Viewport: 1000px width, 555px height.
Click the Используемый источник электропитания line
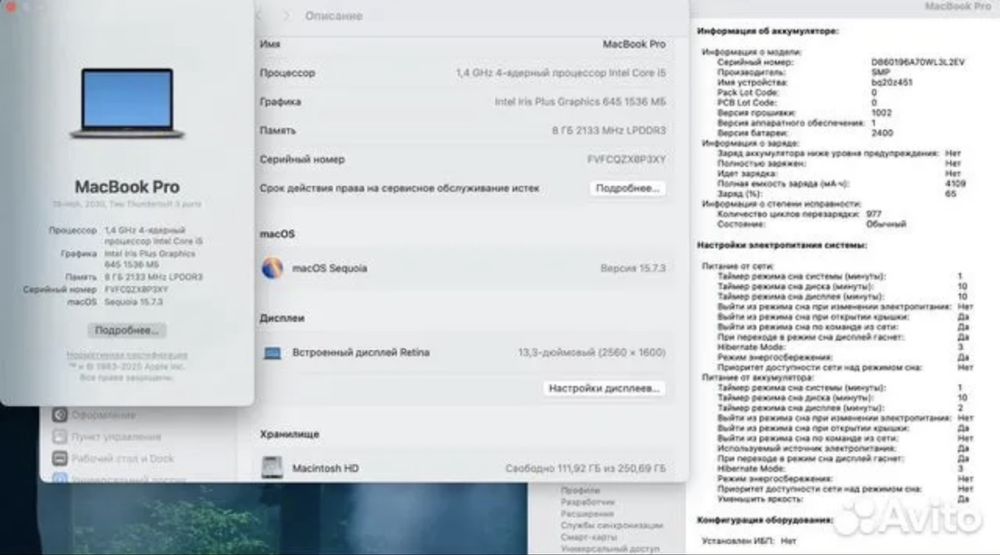pyautogui.click(x=843, y=448)
